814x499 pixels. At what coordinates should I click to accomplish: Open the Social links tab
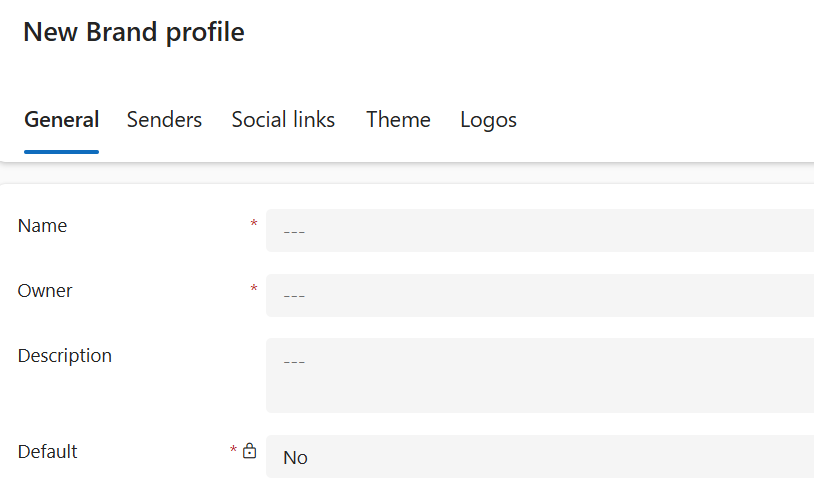[x=283, y=120]
